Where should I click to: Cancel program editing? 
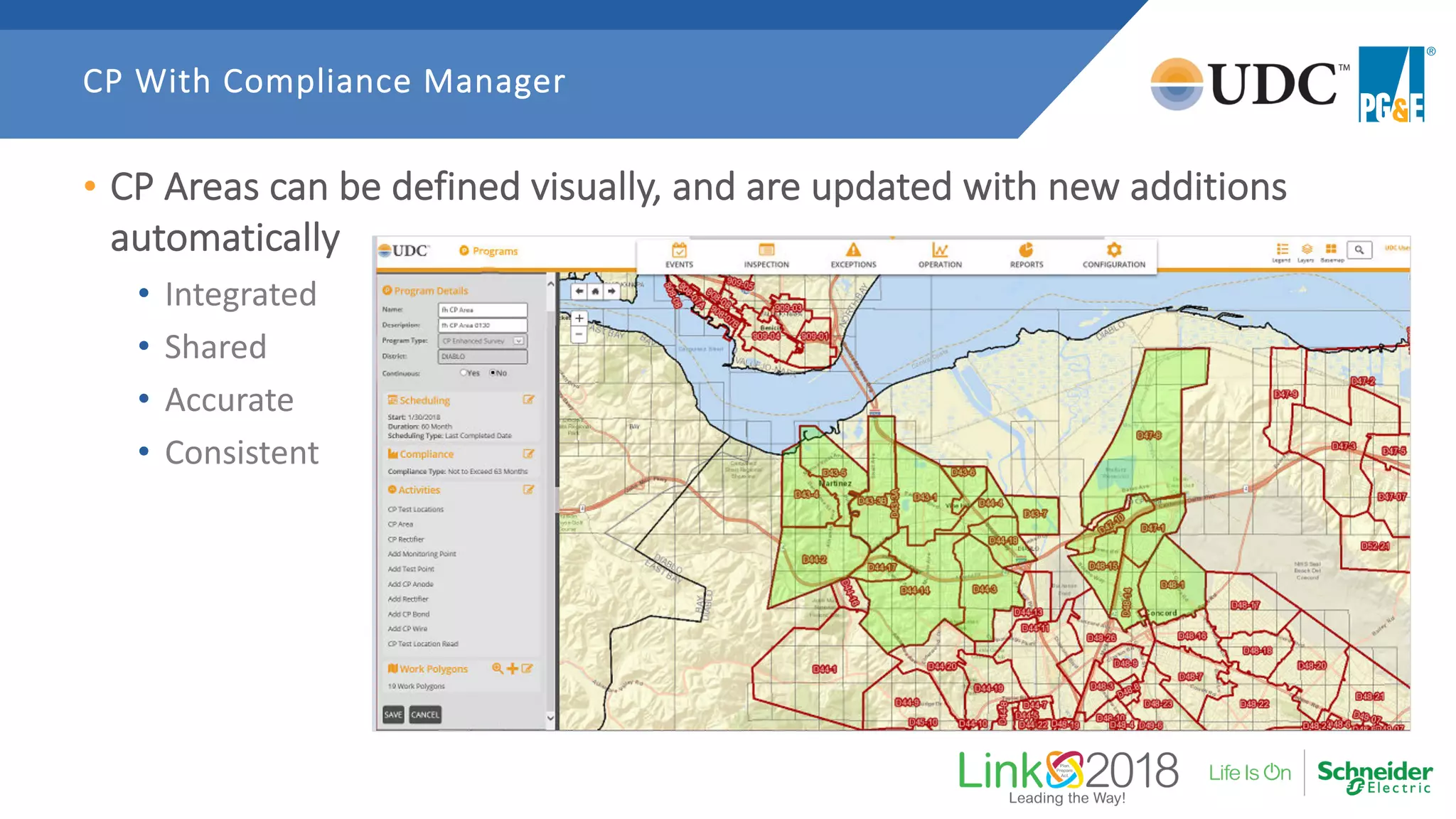point(425,714)
